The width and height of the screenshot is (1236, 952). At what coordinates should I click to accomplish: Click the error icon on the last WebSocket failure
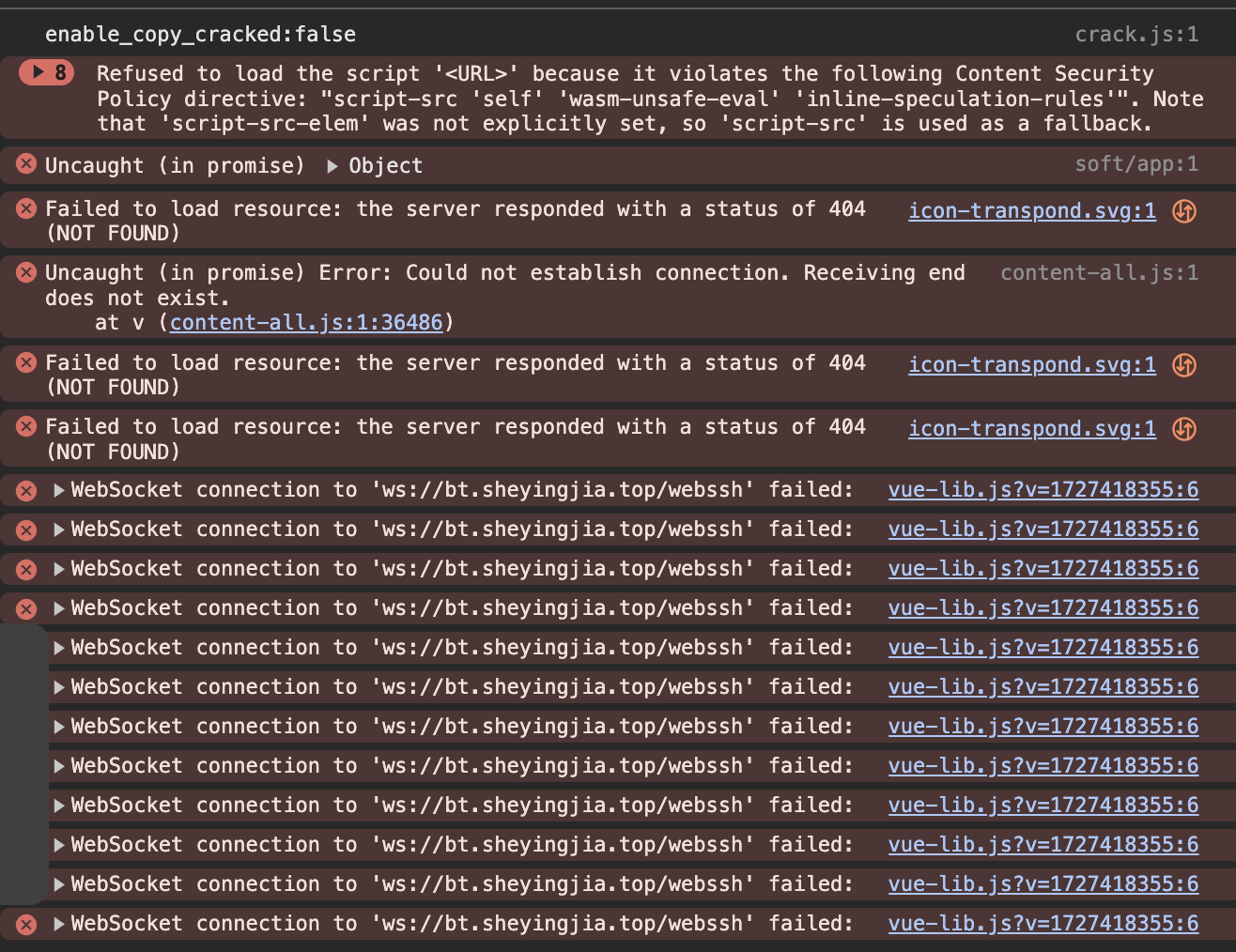tap(26, 925)
